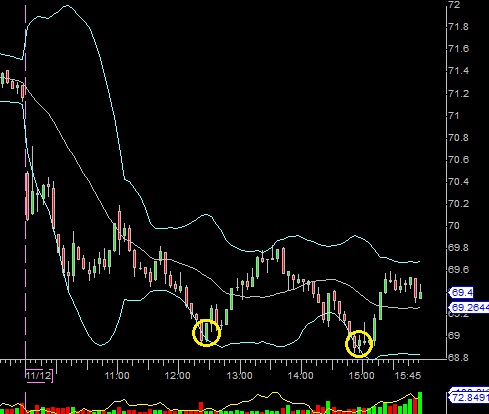Click the 70.2 price axis label
Viewport: 489px width, 414px height.
(459, 203)
